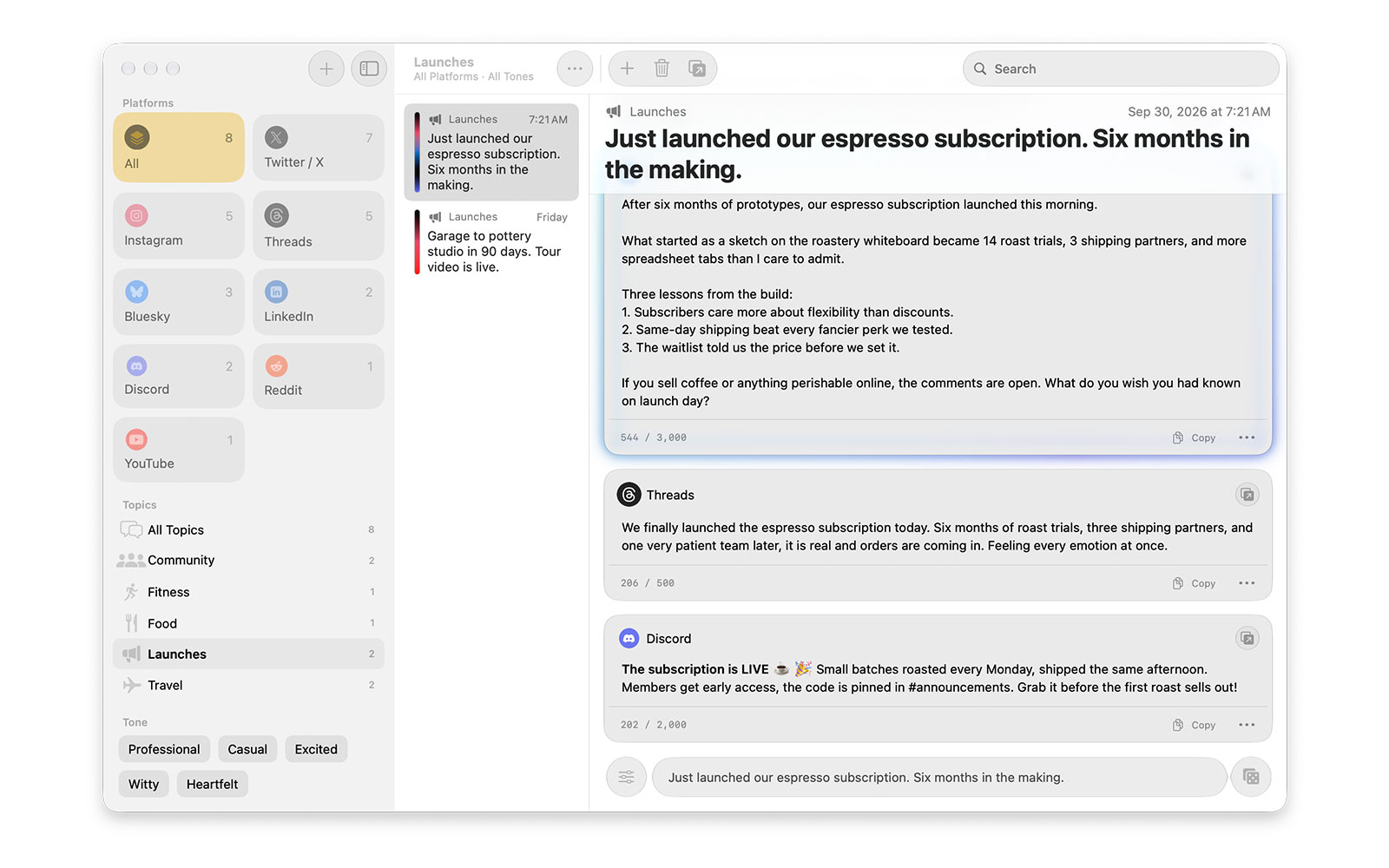The image size is (1389, 868).
Task: Filter by LinkedIn platform
Action: point(319,302)
